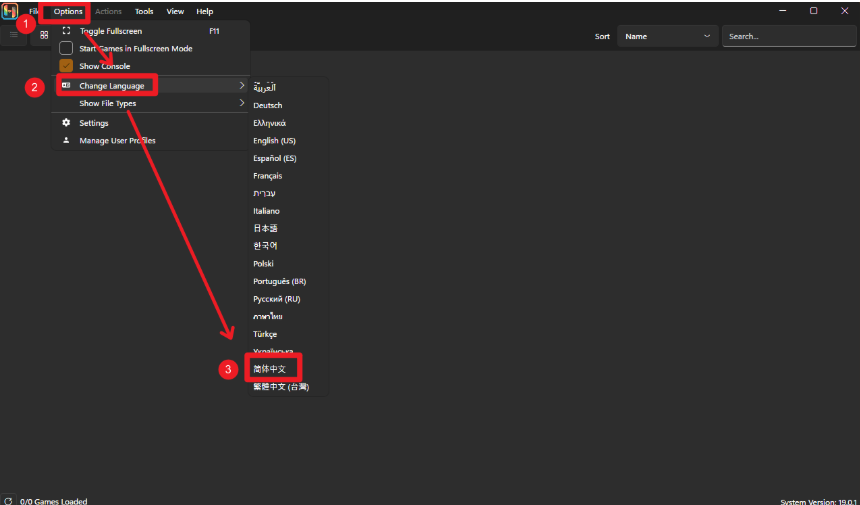Open the Help menu
The height and width of the screenshot is (505, 860).
[x=205, y=11]
